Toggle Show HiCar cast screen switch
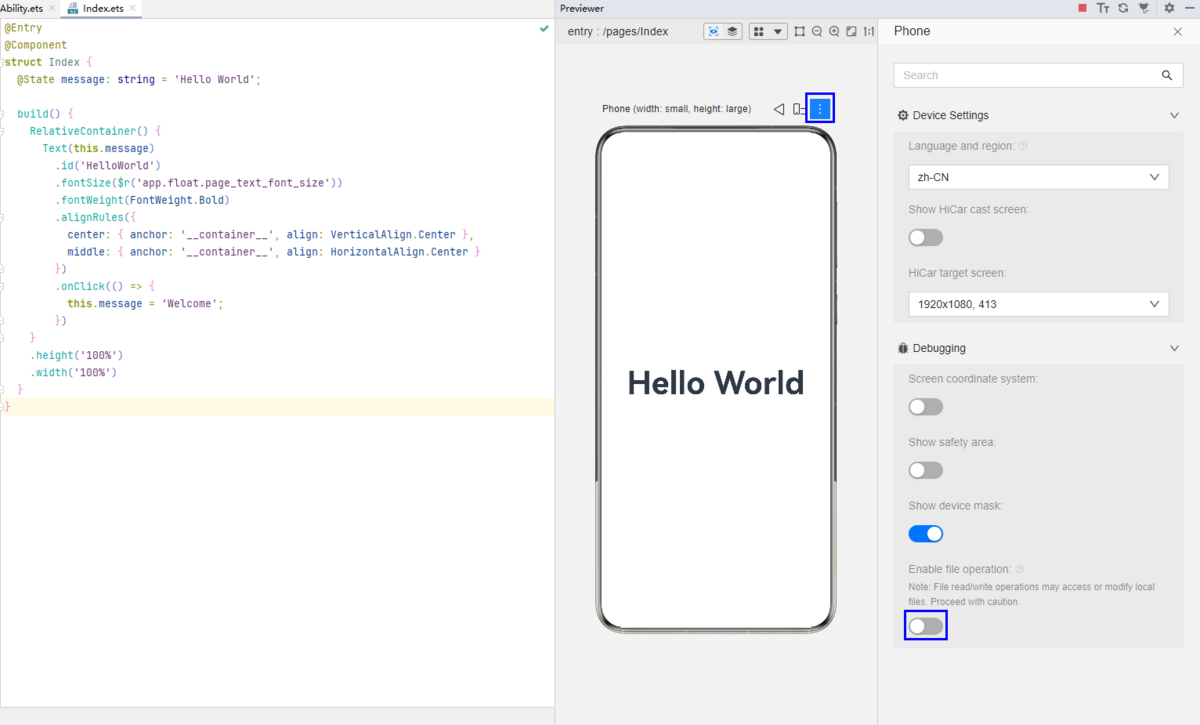The image size is (1200, 725). (x=925, y=237)
